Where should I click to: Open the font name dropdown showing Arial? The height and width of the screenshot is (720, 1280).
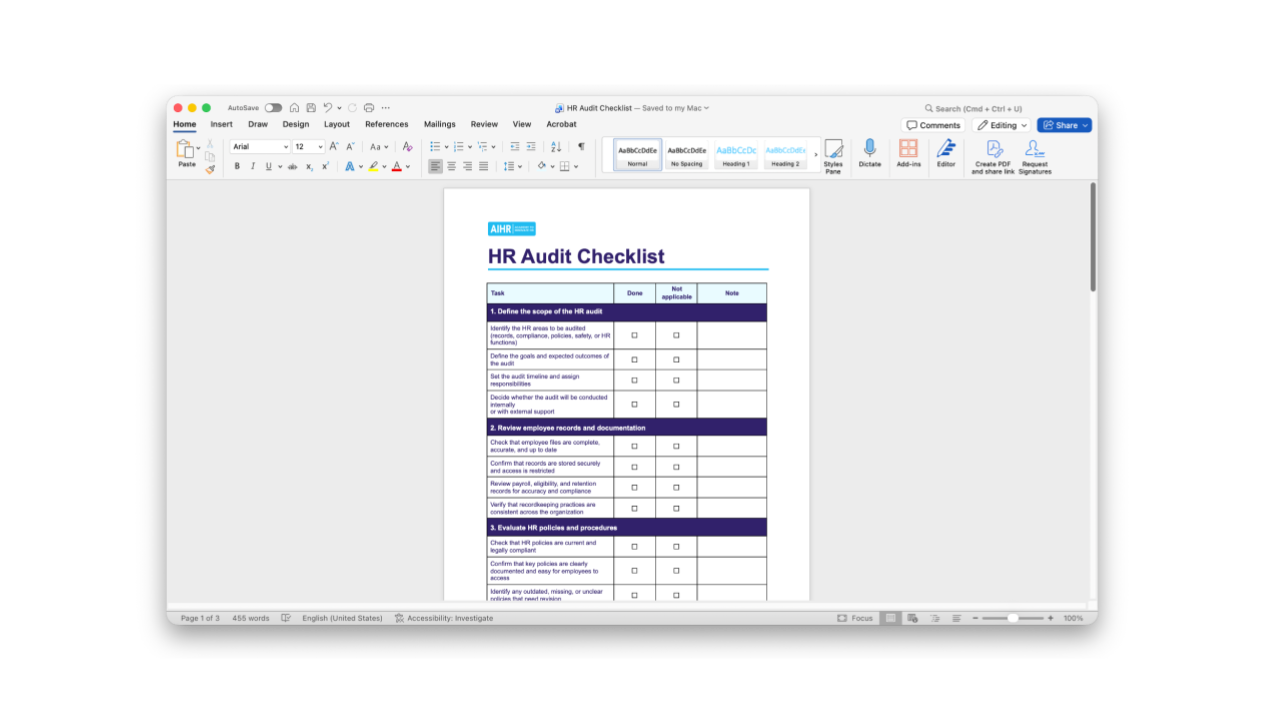(260, 147)
